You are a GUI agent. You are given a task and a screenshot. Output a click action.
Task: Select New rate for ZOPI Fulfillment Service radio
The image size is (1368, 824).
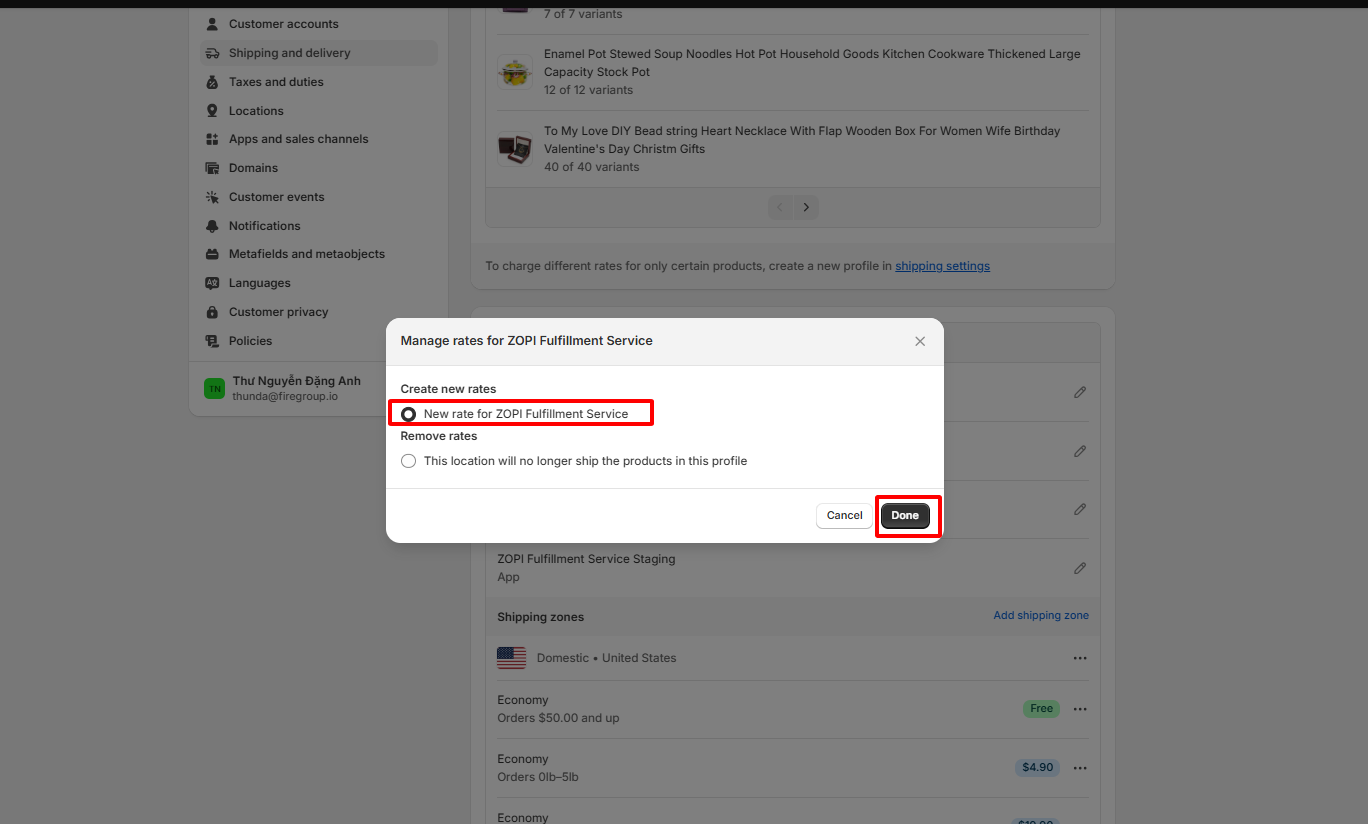(409, 414)
